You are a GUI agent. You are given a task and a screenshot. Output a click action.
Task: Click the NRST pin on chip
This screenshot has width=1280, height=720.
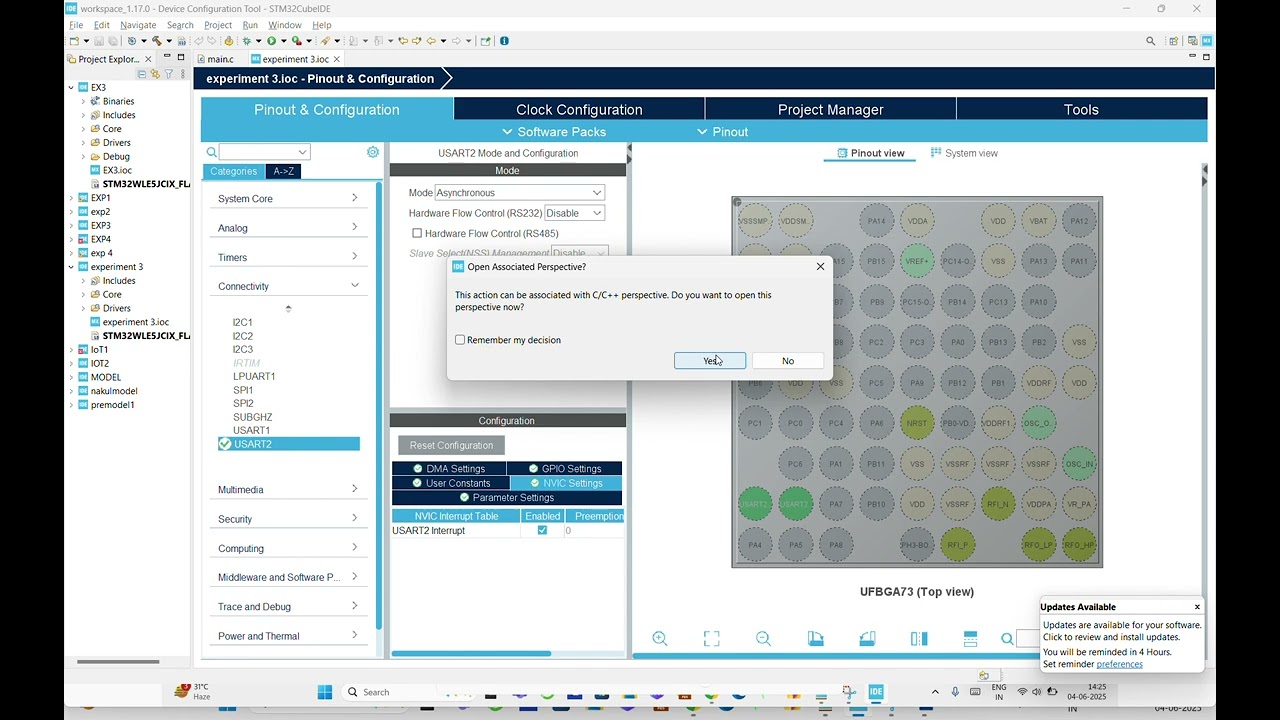click(917, 423)
